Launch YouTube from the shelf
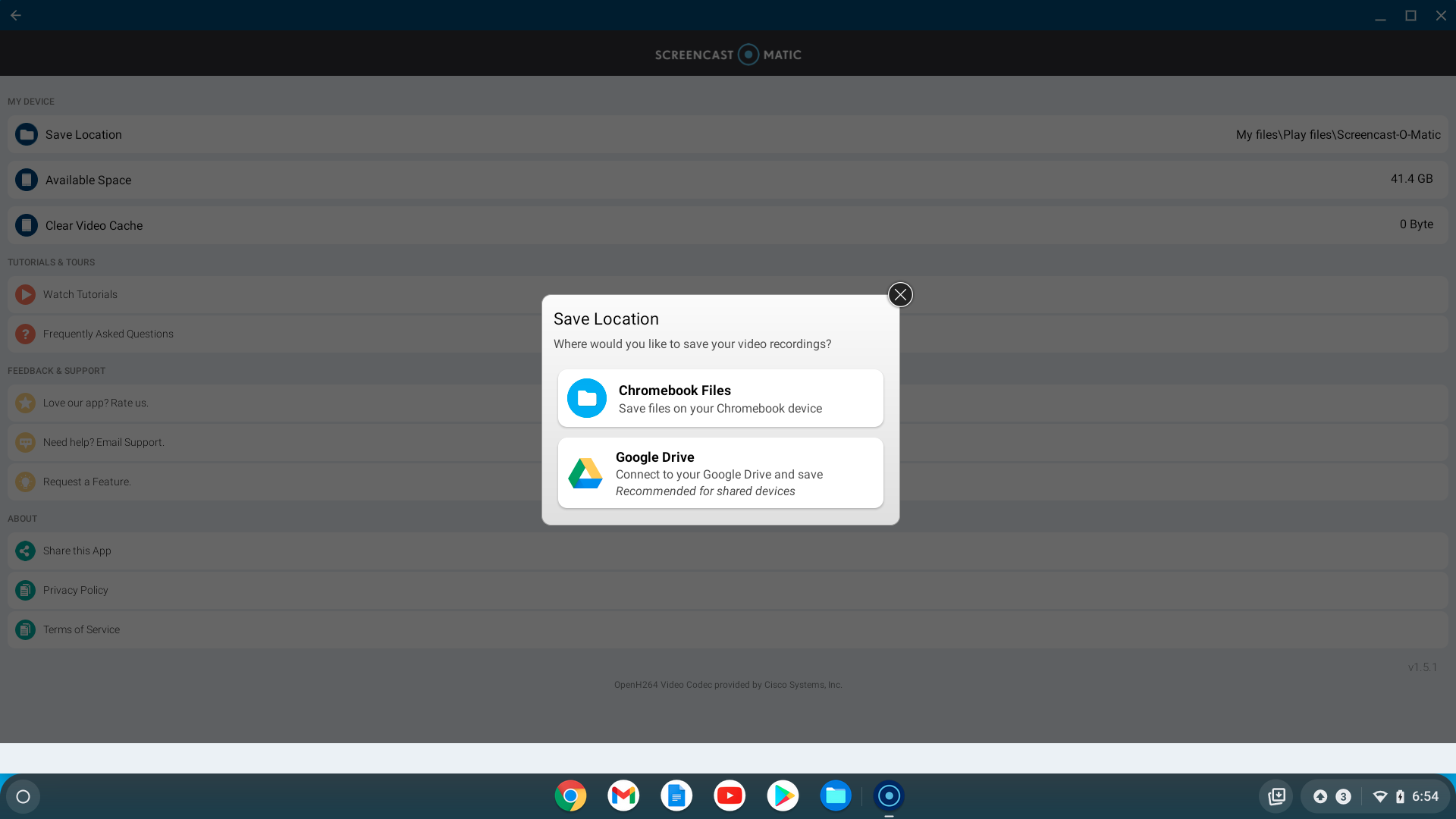The image size is (1456, 819). pos(730,795)
